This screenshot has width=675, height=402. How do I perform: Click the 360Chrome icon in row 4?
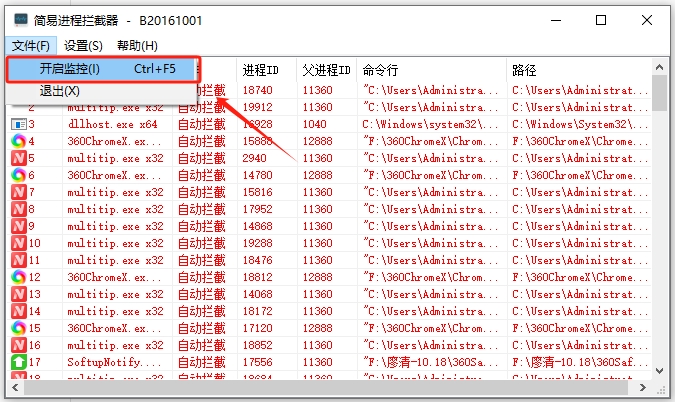click(19, 141)
